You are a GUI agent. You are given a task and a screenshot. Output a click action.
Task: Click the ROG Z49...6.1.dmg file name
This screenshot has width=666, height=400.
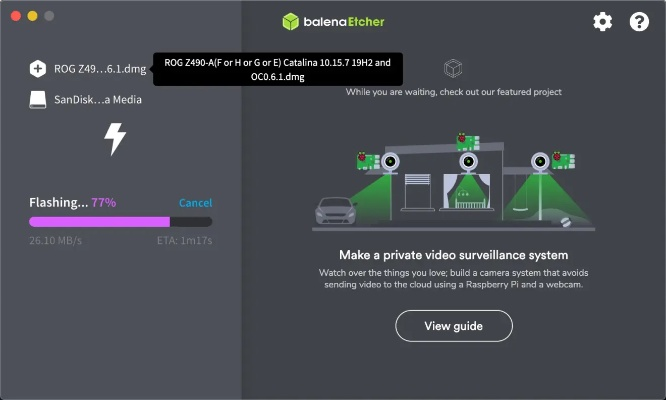pos(100,69)
